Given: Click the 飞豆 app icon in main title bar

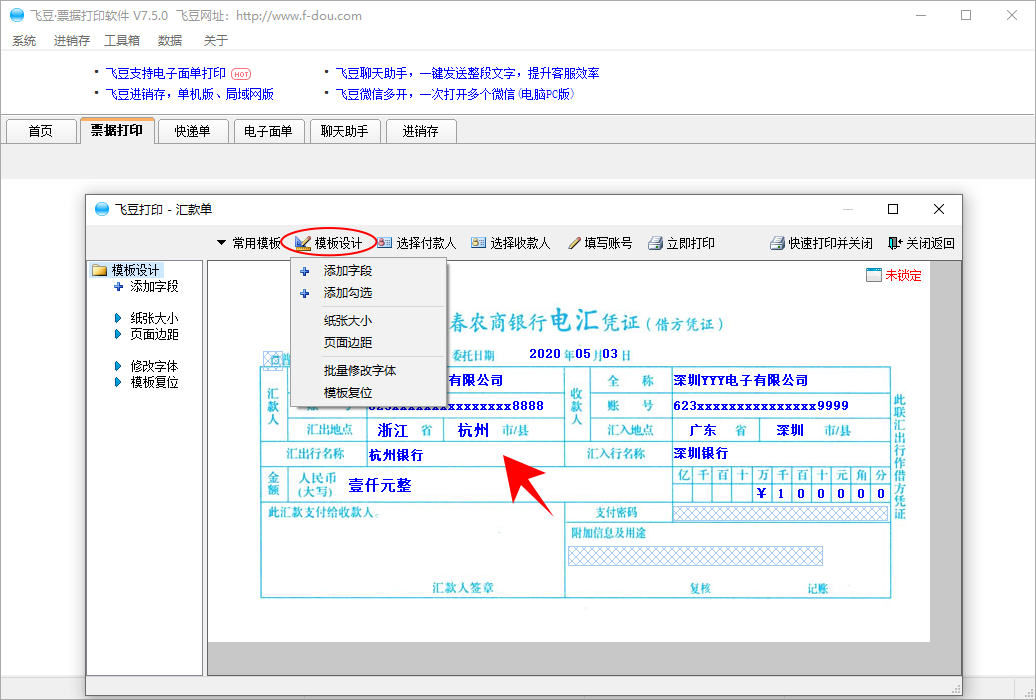Looking at the screenshot, I should point(17,15).
